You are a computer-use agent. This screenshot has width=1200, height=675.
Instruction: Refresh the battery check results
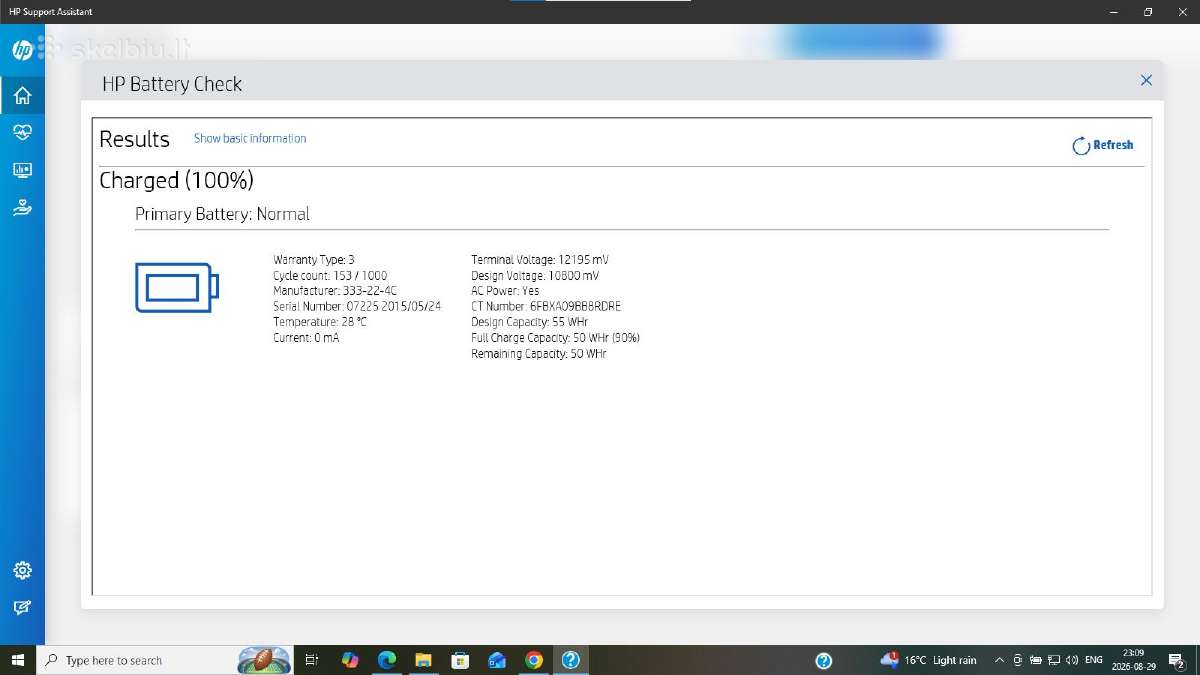[1103, 145]
